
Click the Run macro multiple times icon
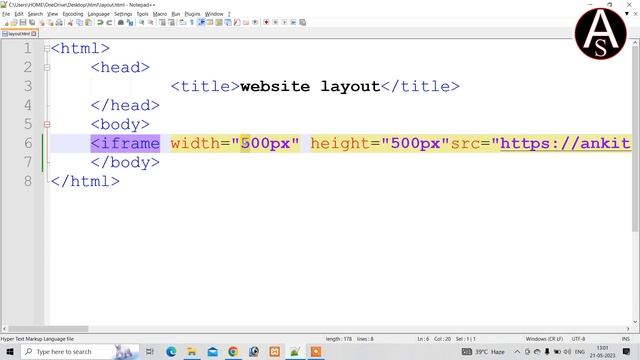[293, 22]
